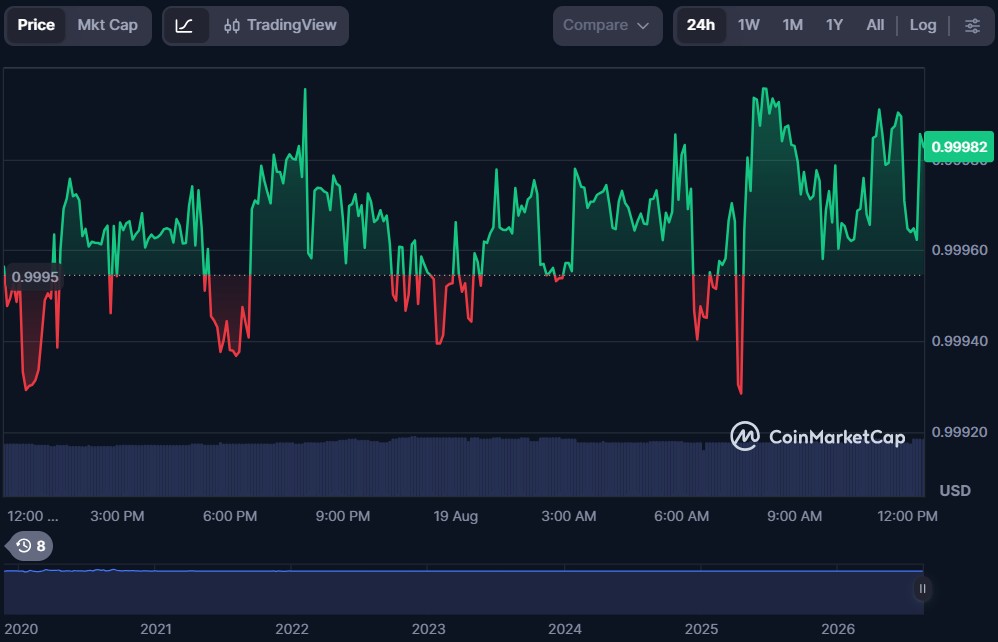The width and height of the screenshot is (998, 642).
Task: Click the history events badge showing 8
Action: click(31, 546)
